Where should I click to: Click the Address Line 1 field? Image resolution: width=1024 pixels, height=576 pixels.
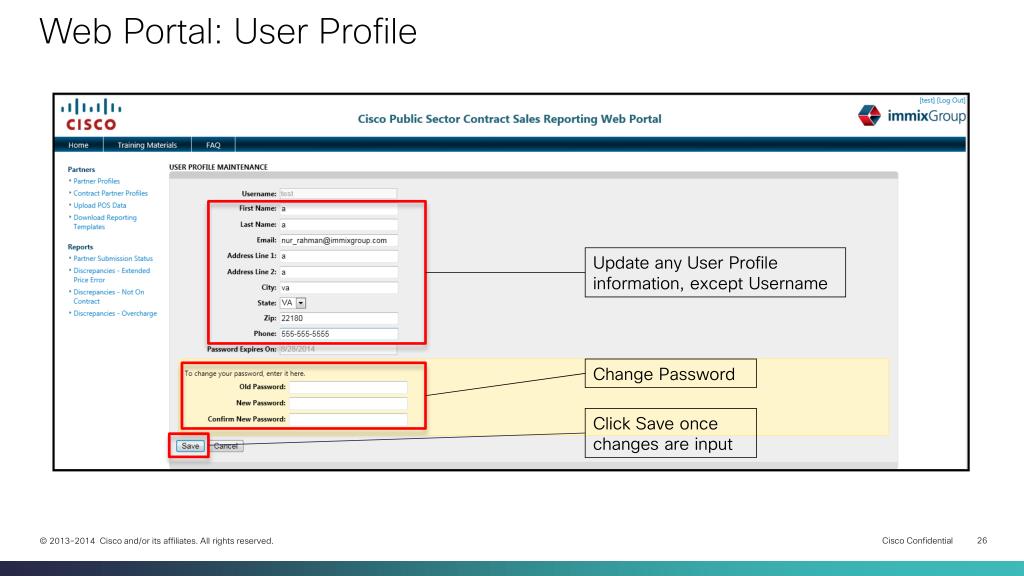(338, 256)
